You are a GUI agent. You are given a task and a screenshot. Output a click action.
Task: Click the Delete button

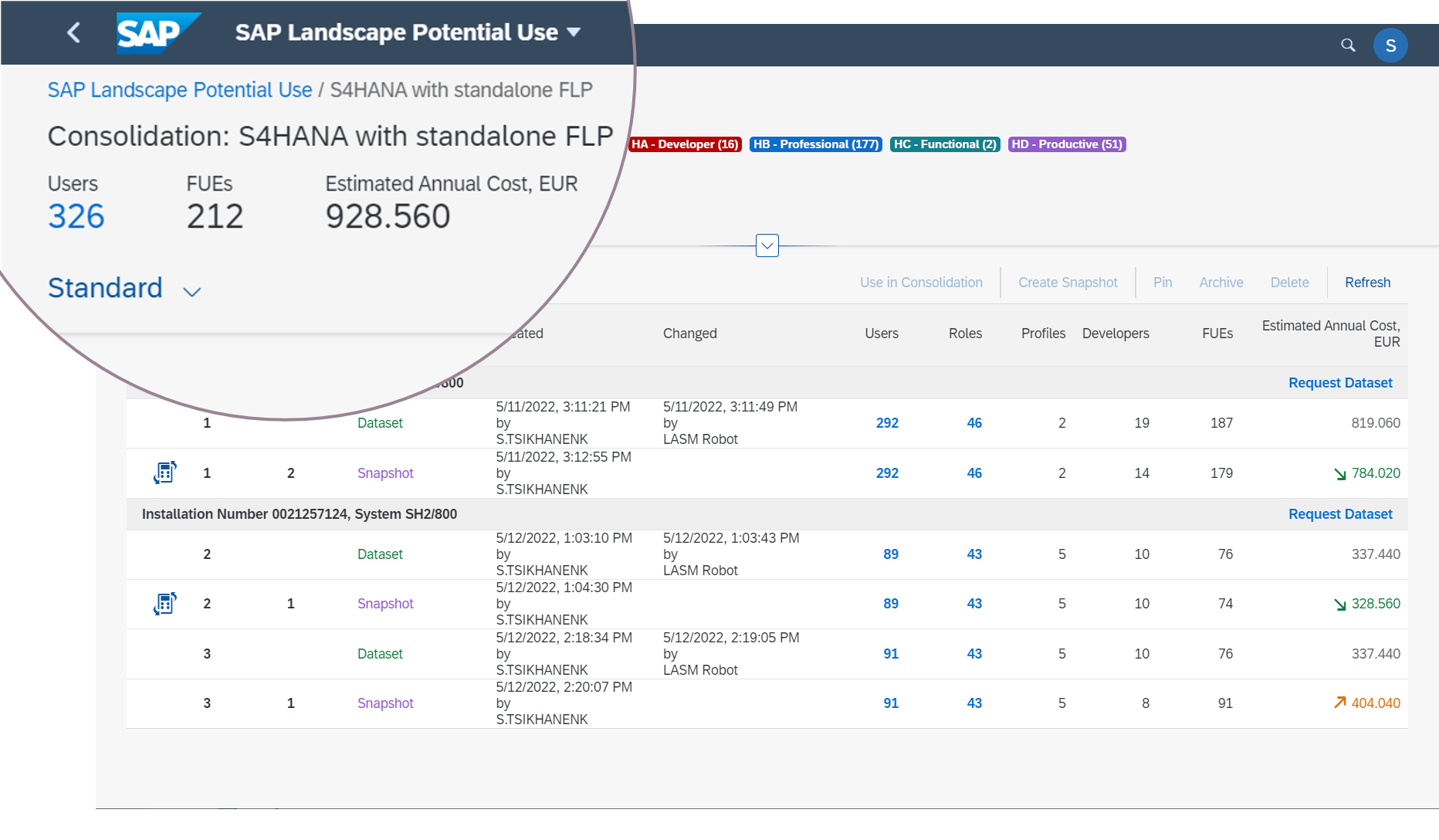1289,283
